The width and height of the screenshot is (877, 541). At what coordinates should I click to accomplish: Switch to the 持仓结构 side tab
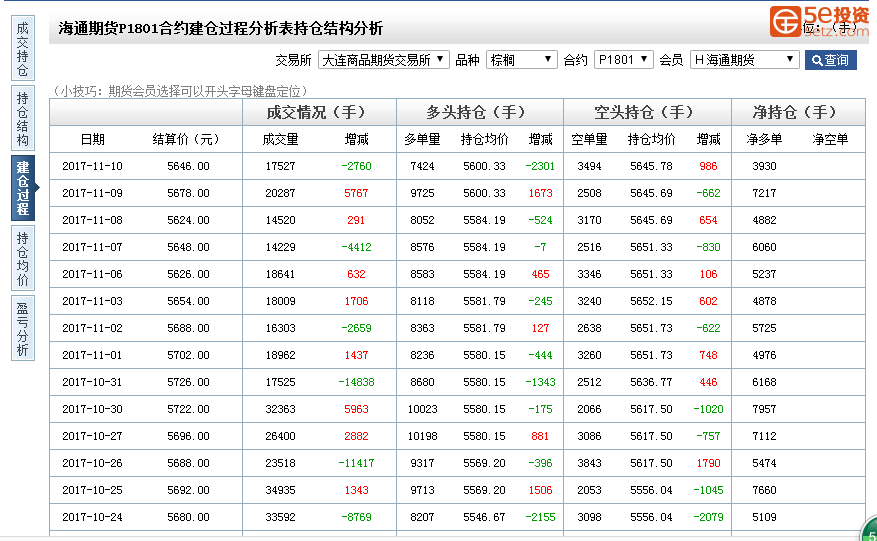(22, 118)
